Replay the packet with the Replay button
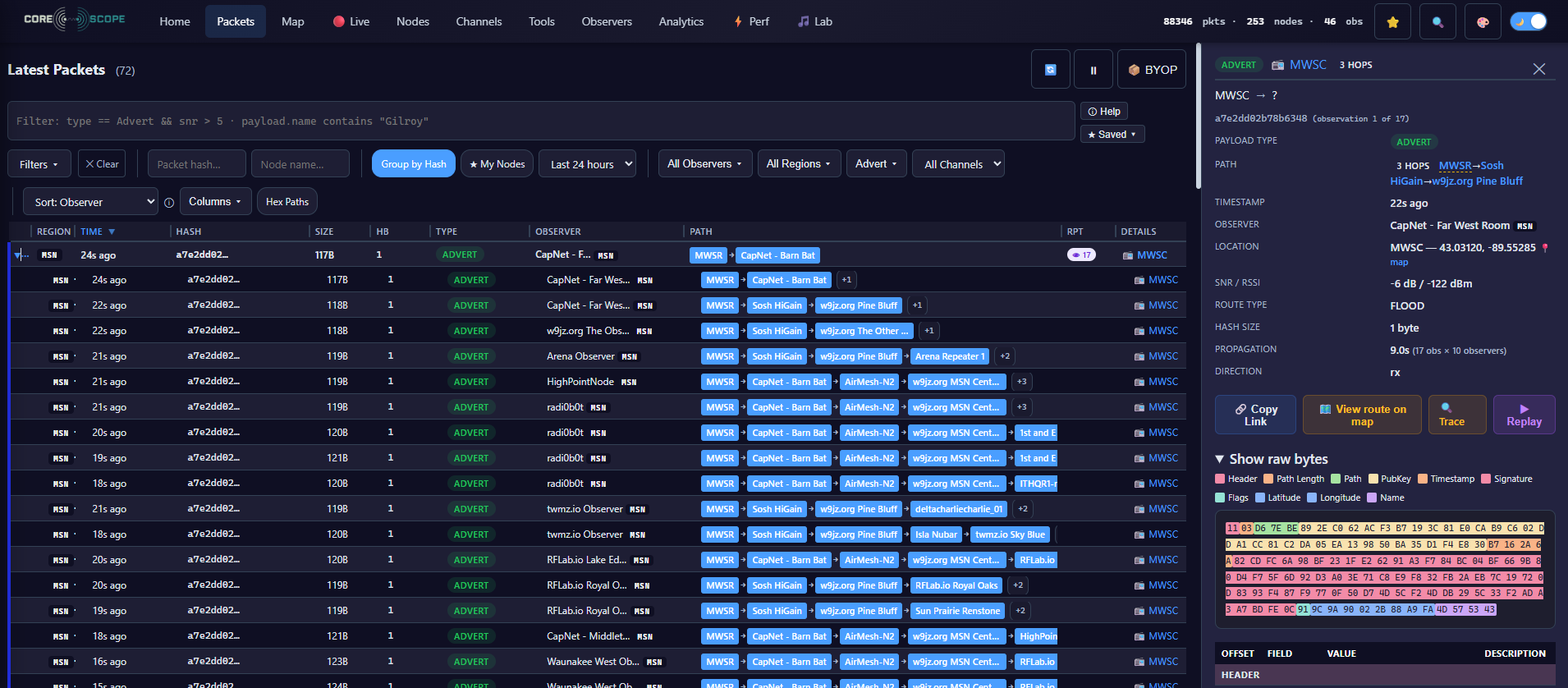Screen dimensions: 1568x688 coord(1524,415)
